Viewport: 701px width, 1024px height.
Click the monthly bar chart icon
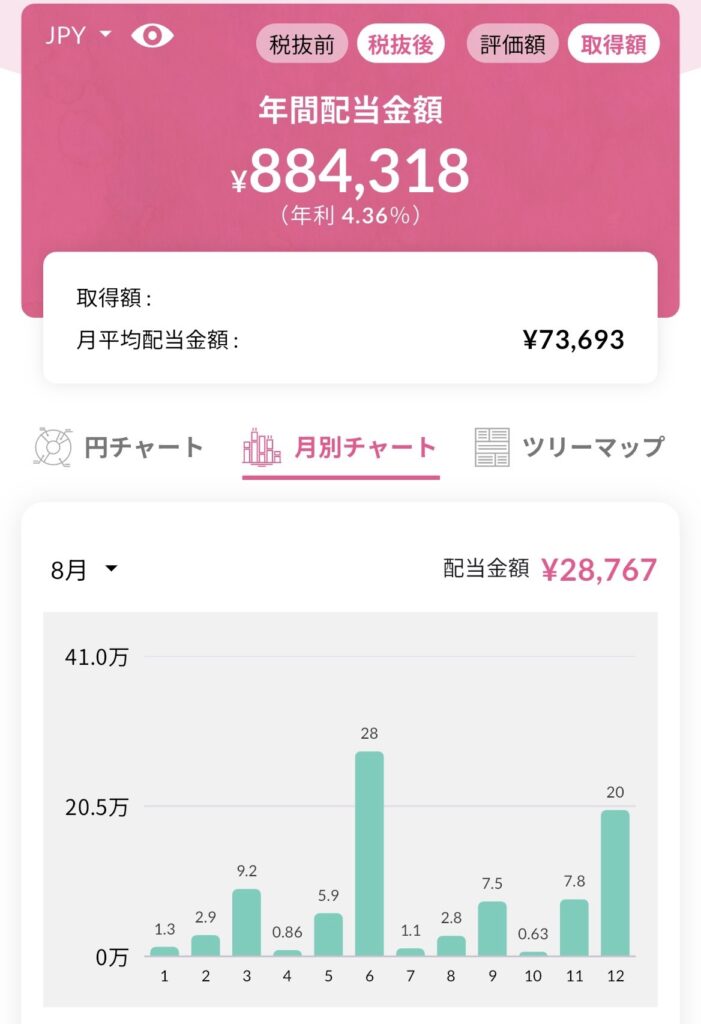pyautogui.click(x=262, y=447)
